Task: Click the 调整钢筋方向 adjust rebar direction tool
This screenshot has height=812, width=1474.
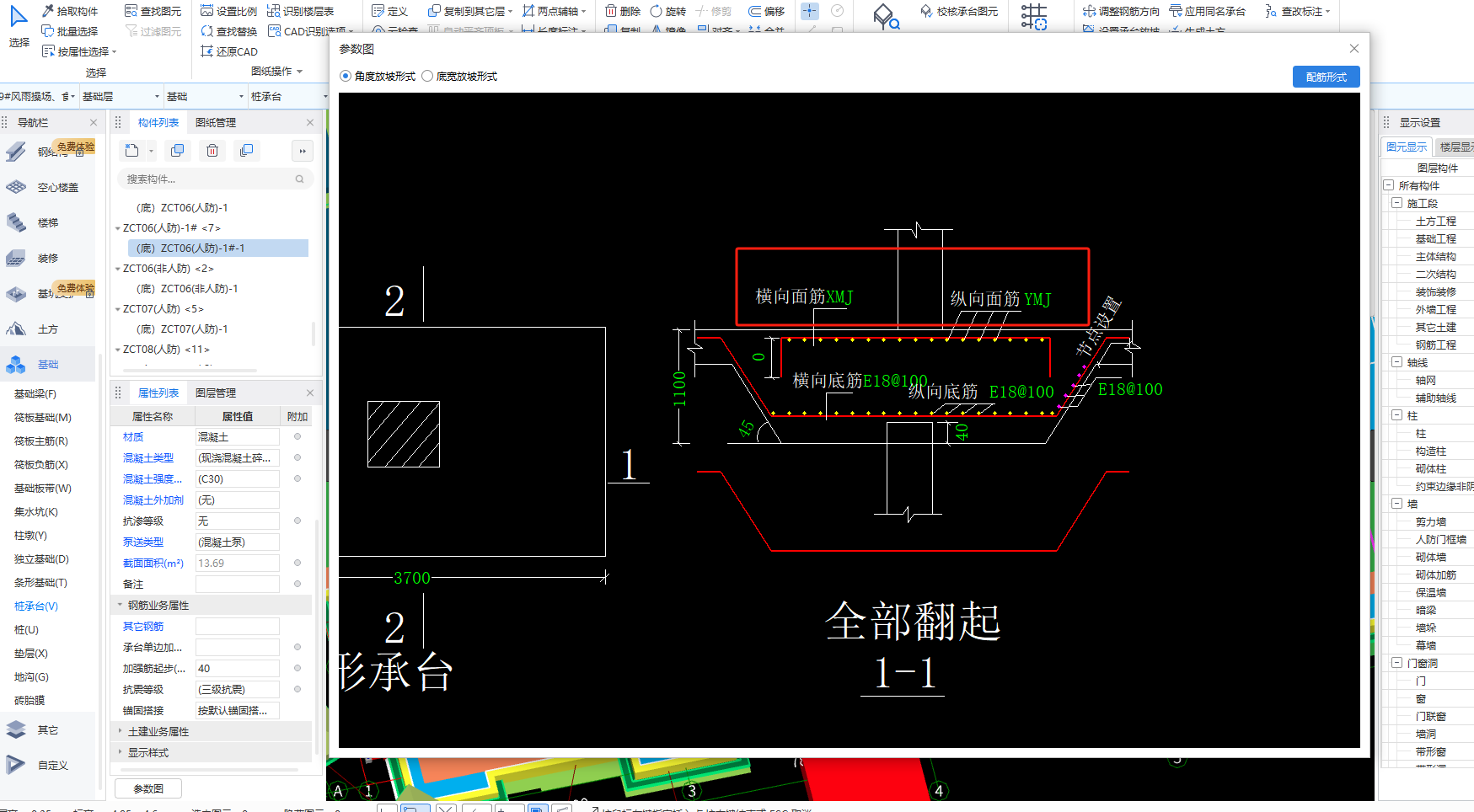Action: coord(1121,11)
